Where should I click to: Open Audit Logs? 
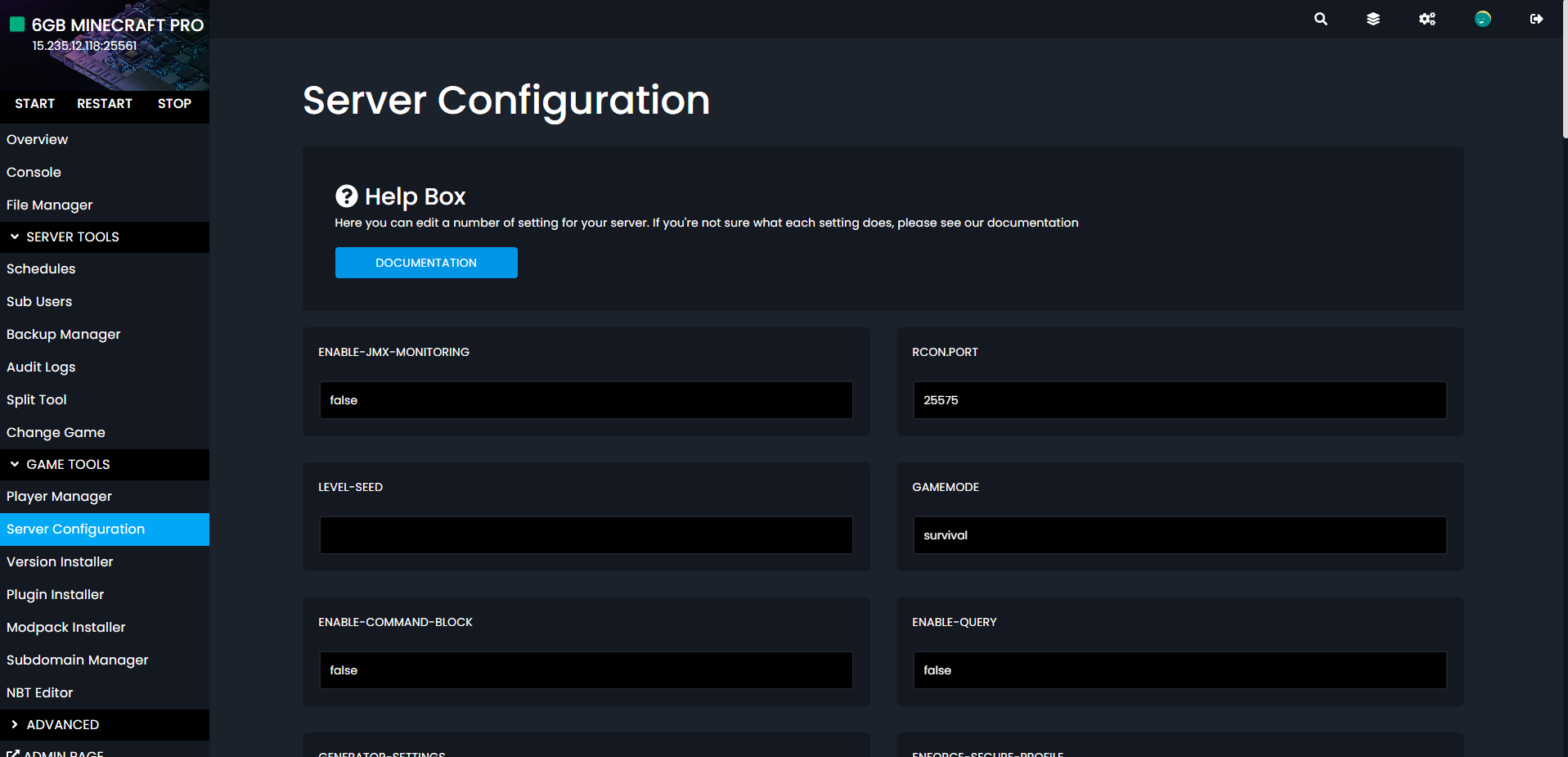[105, 367]
